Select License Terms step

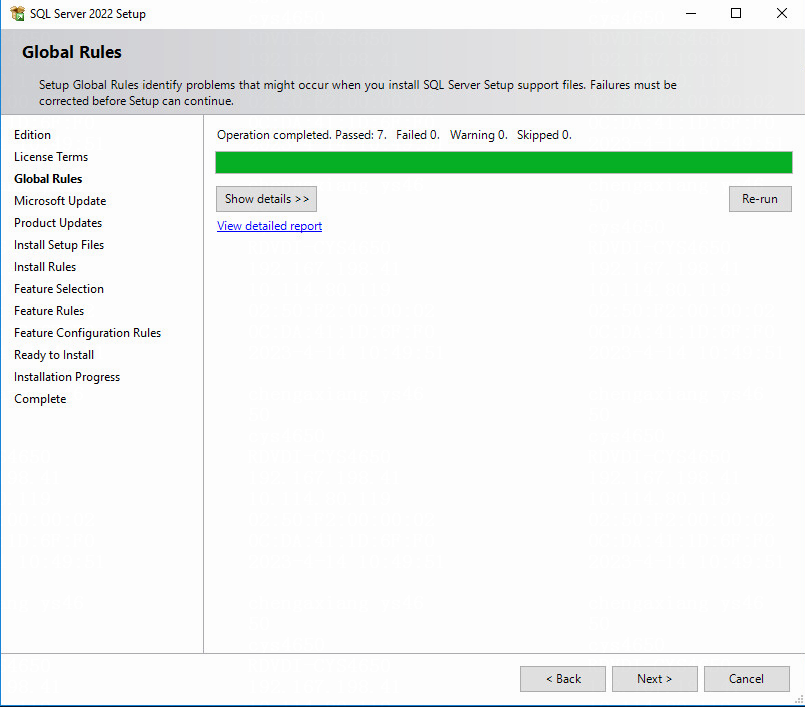51,157
